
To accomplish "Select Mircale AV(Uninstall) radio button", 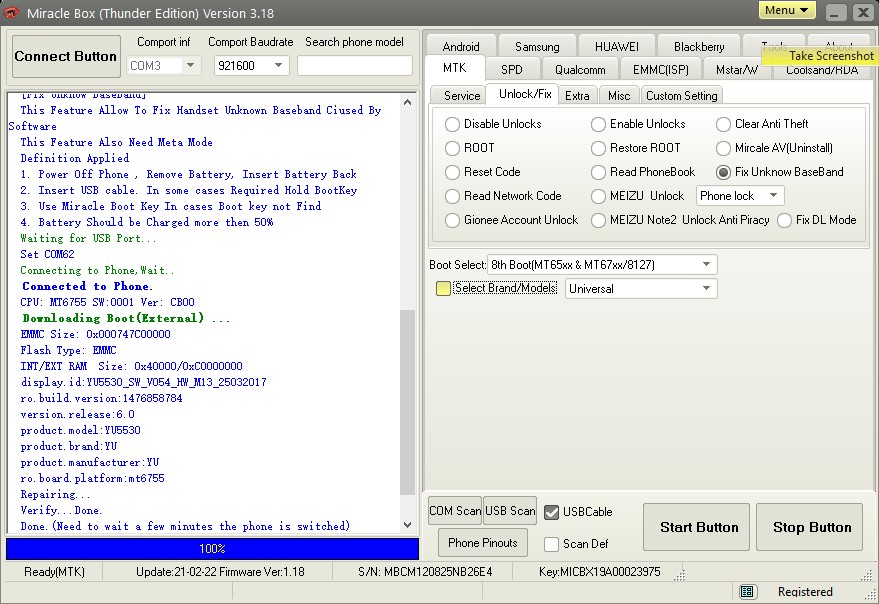I will click(x=723, y=148).
